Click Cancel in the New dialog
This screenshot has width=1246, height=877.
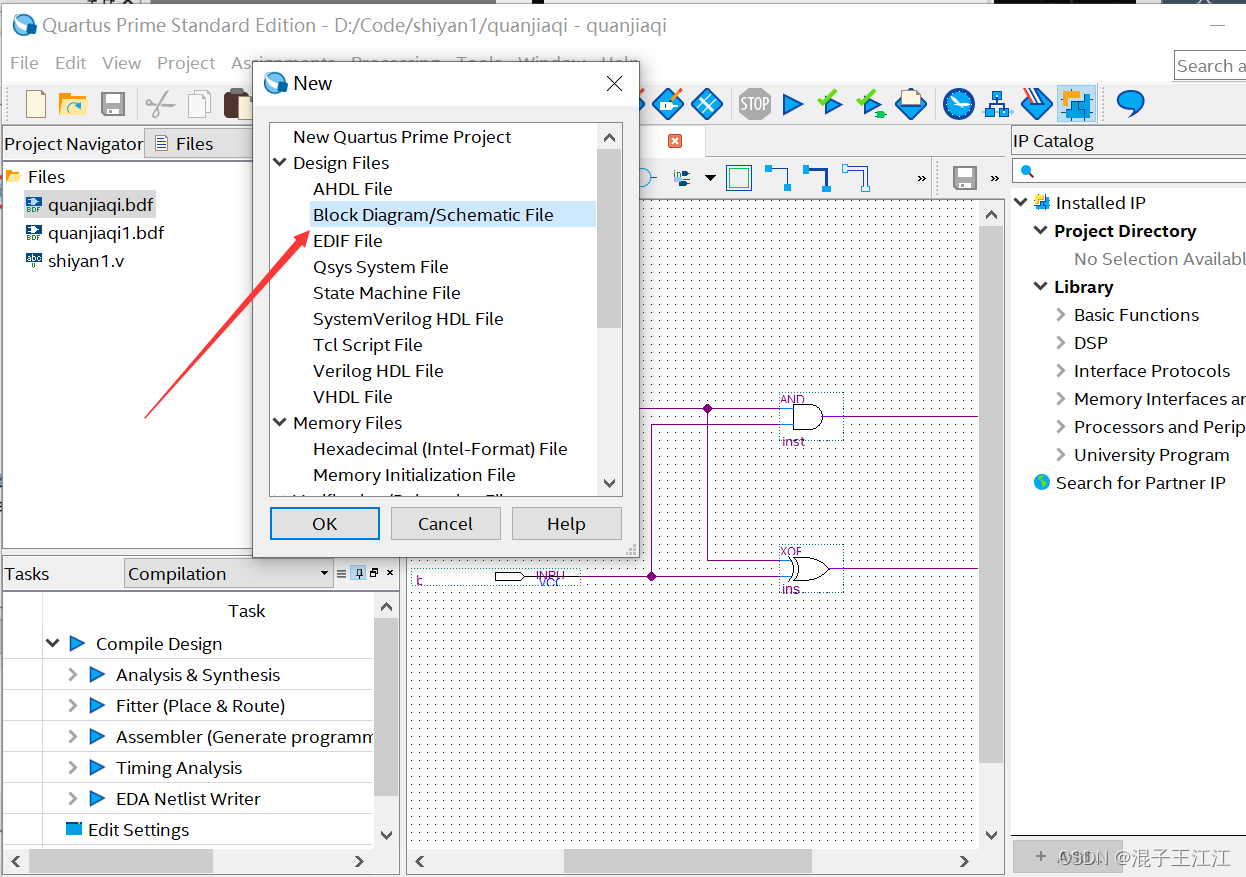(x=445, y=524)
